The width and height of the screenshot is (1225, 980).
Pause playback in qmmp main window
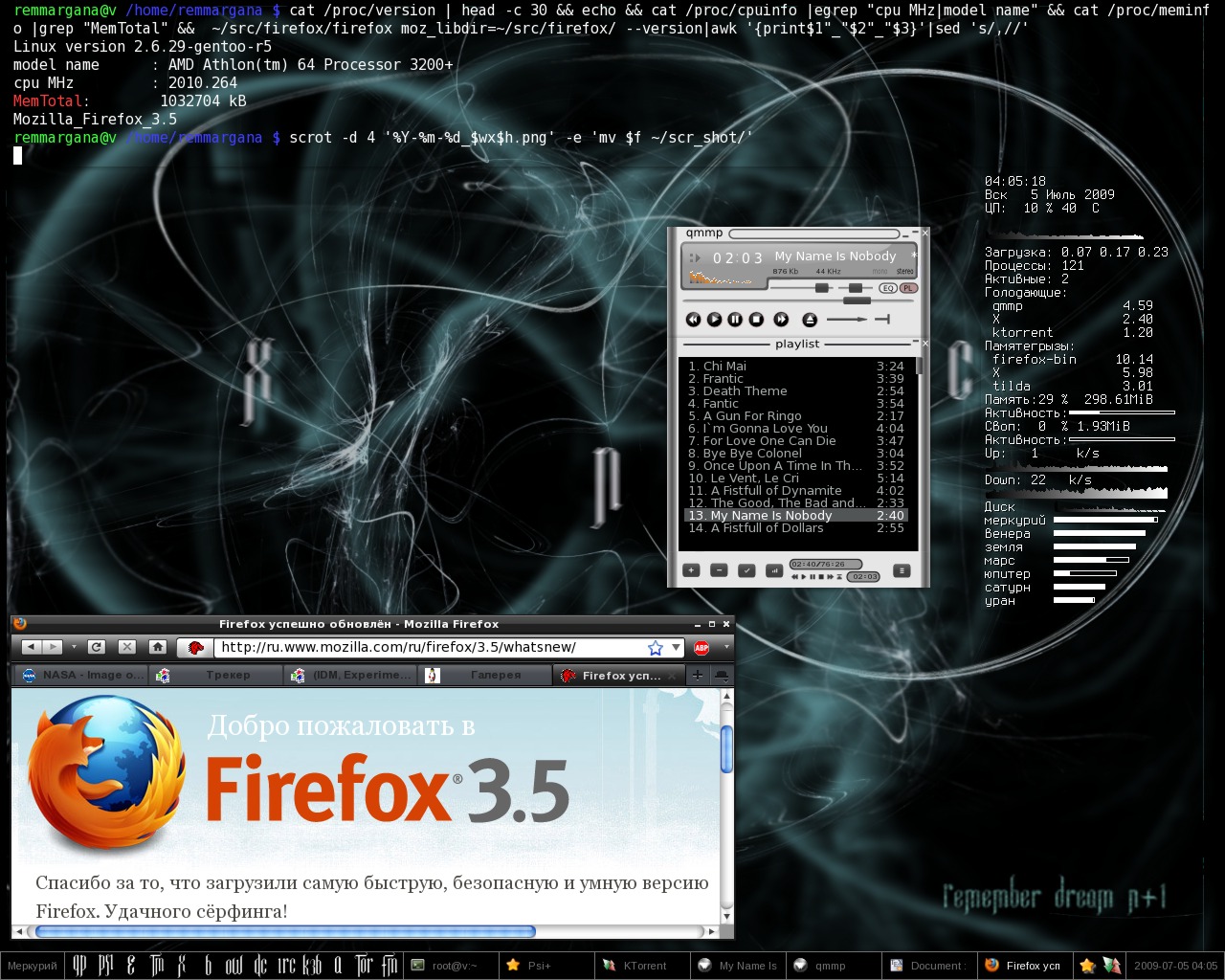tap(735, 320)
